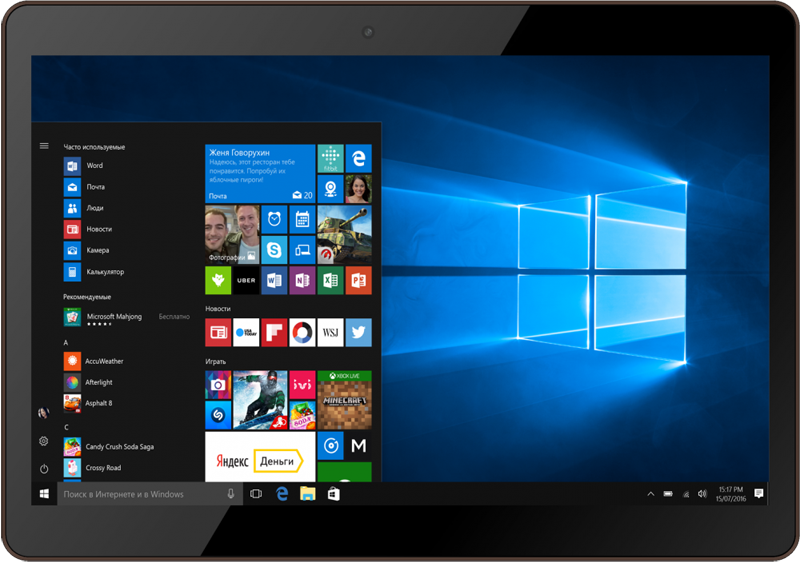Launch Камера from the app list
The height and width of the screenshot is (563, 800).
click(x=87, y=251)
